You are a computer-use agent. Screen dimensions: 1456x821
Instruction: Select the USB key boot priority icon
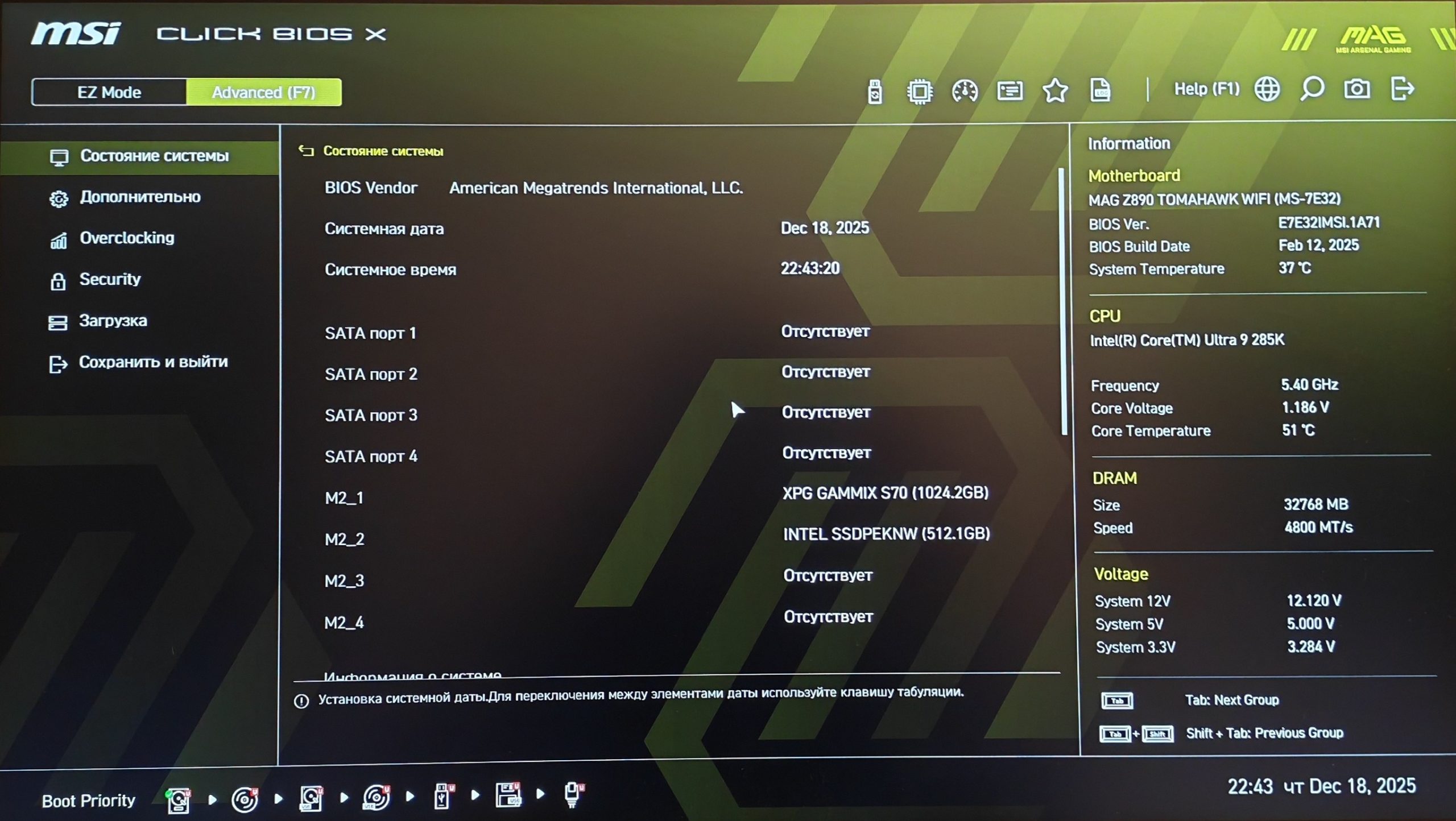click(444, 797)
